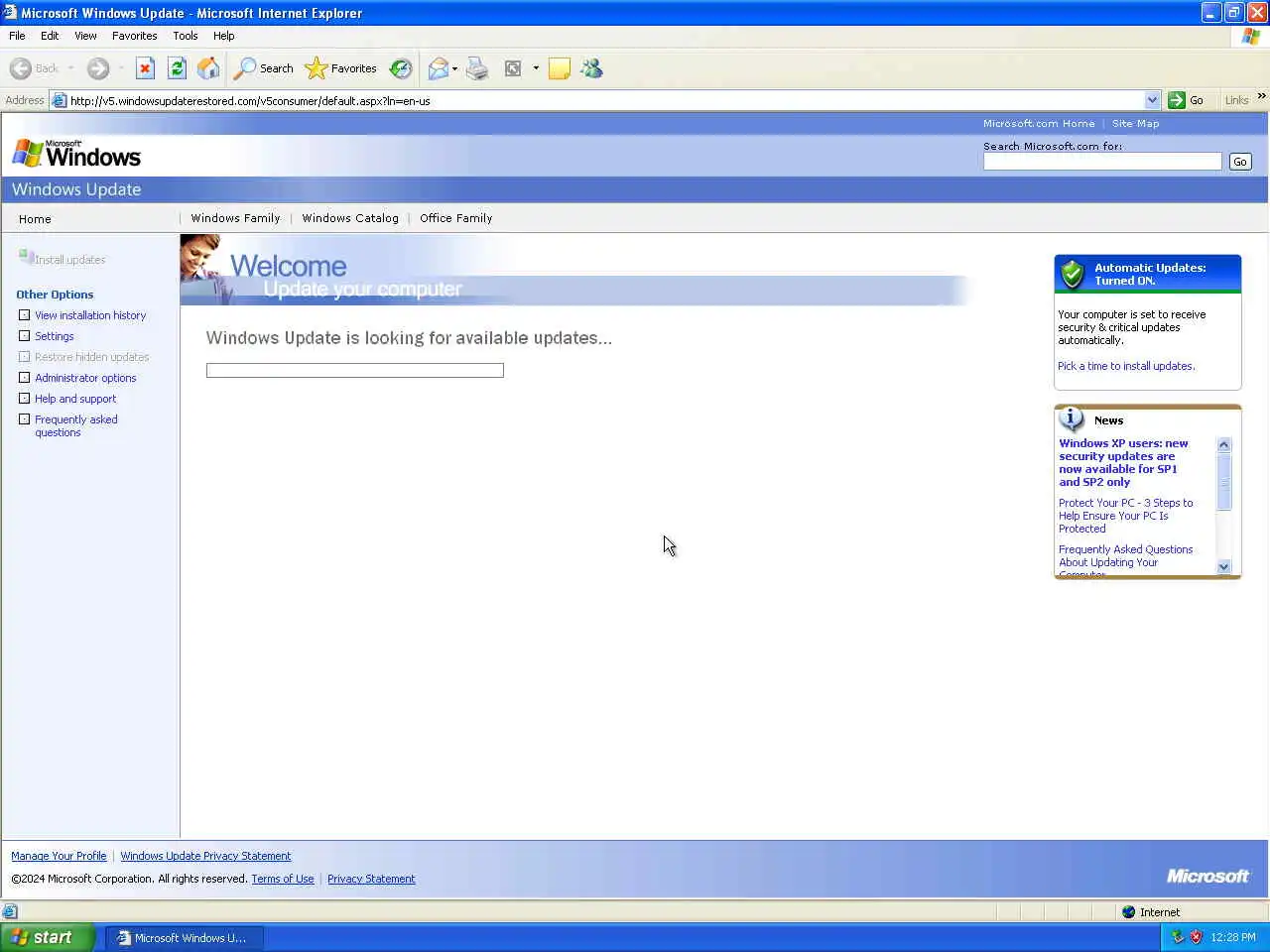Click the address bar URL field

pos(605,100)
